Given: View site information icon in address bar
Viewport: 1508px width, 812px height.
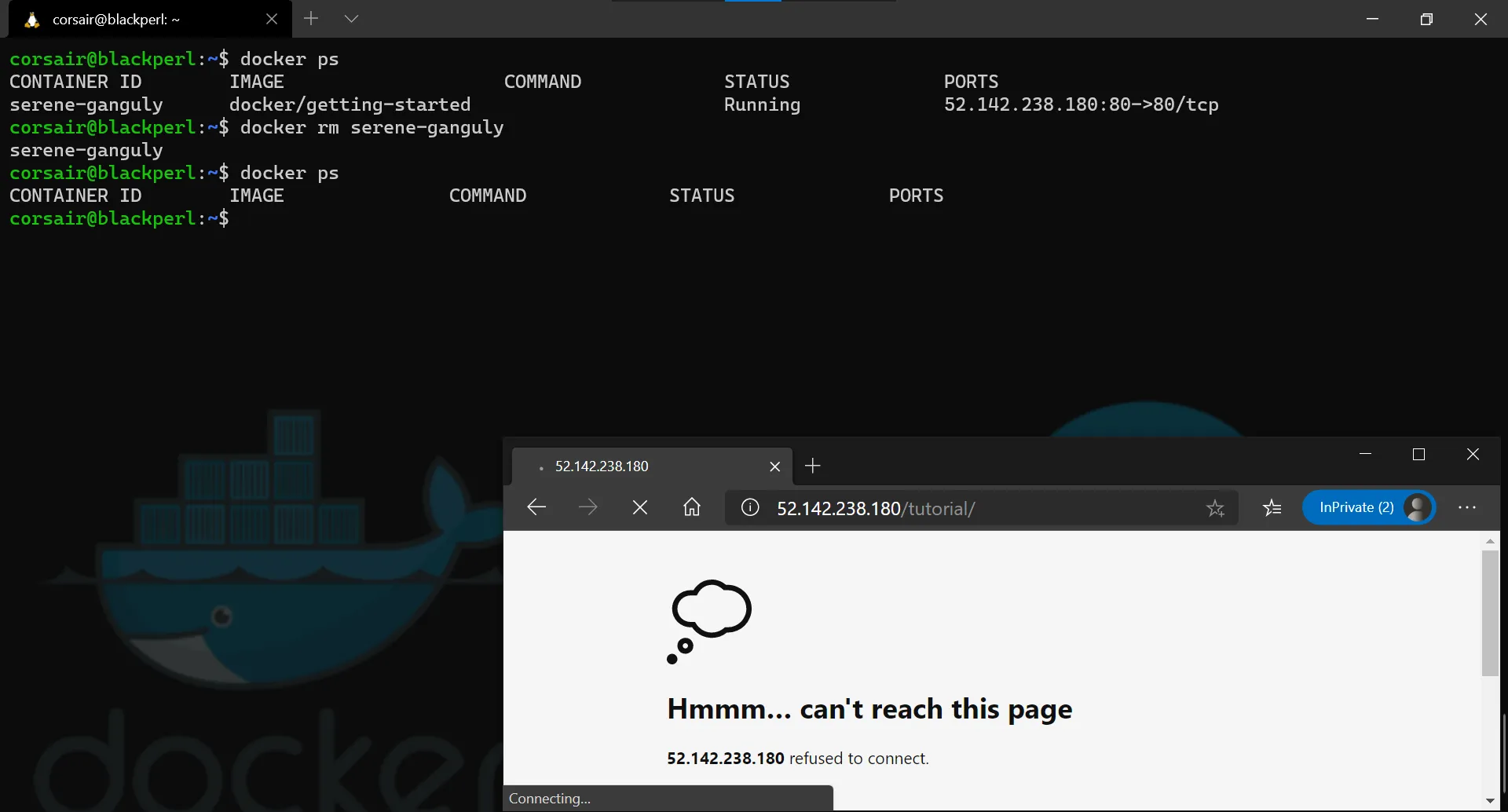Looking at the screenshot, I should (750, 508).
